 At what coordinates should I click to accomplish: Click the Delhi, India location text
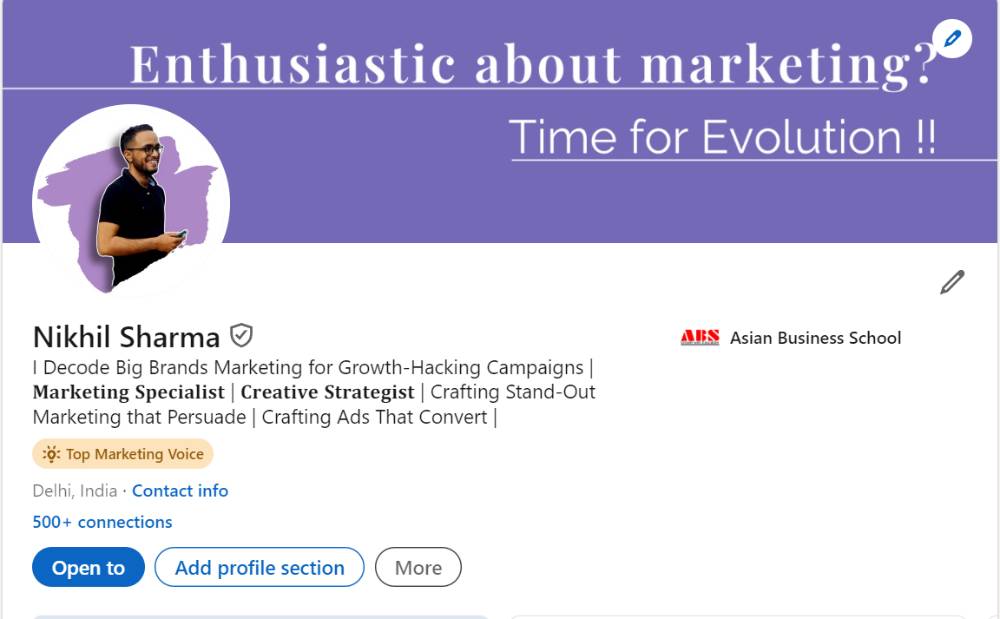[x=75, y=491]
